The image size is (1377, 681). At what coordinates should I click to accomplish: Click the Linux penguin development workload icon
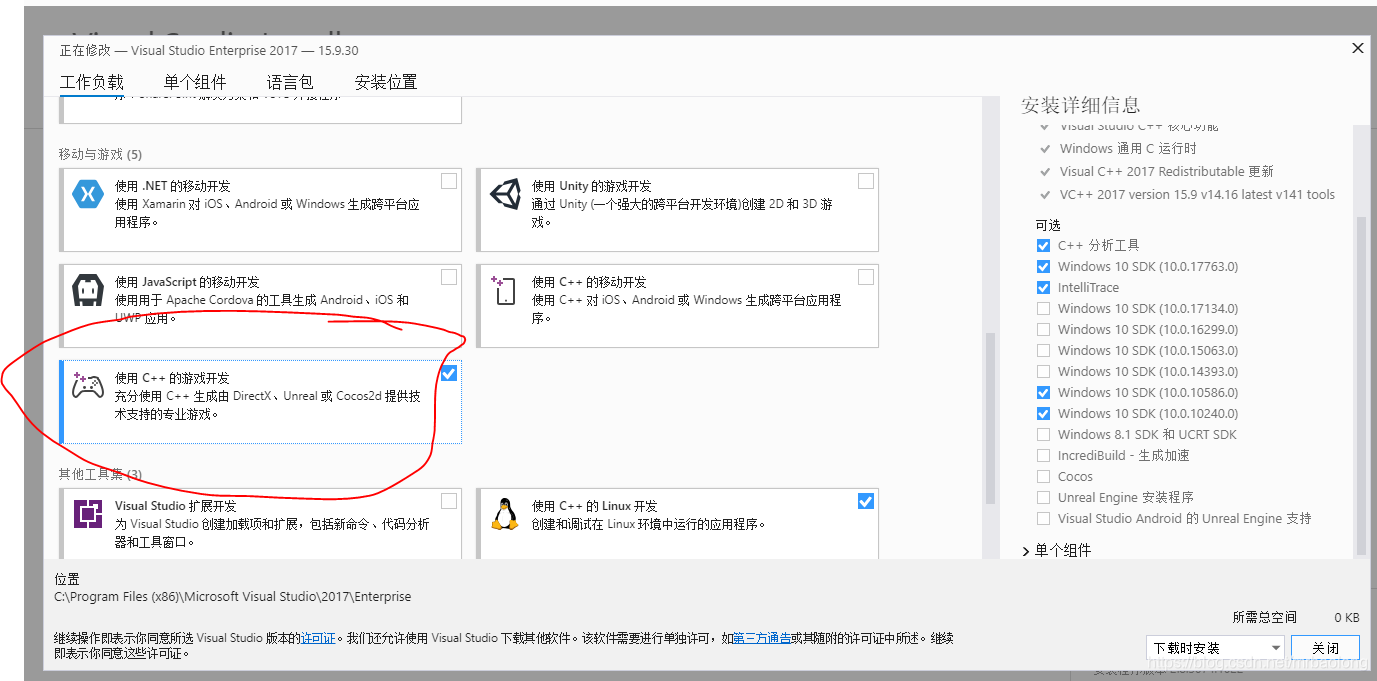coord(507,514)
